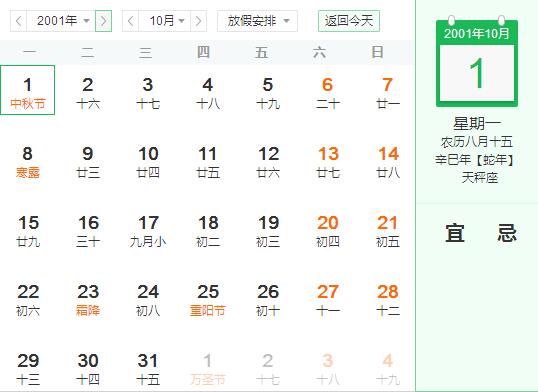Select October 17 九月小 date
The height and width of the screenshot is (392, 538).
[x=148, y=231]
